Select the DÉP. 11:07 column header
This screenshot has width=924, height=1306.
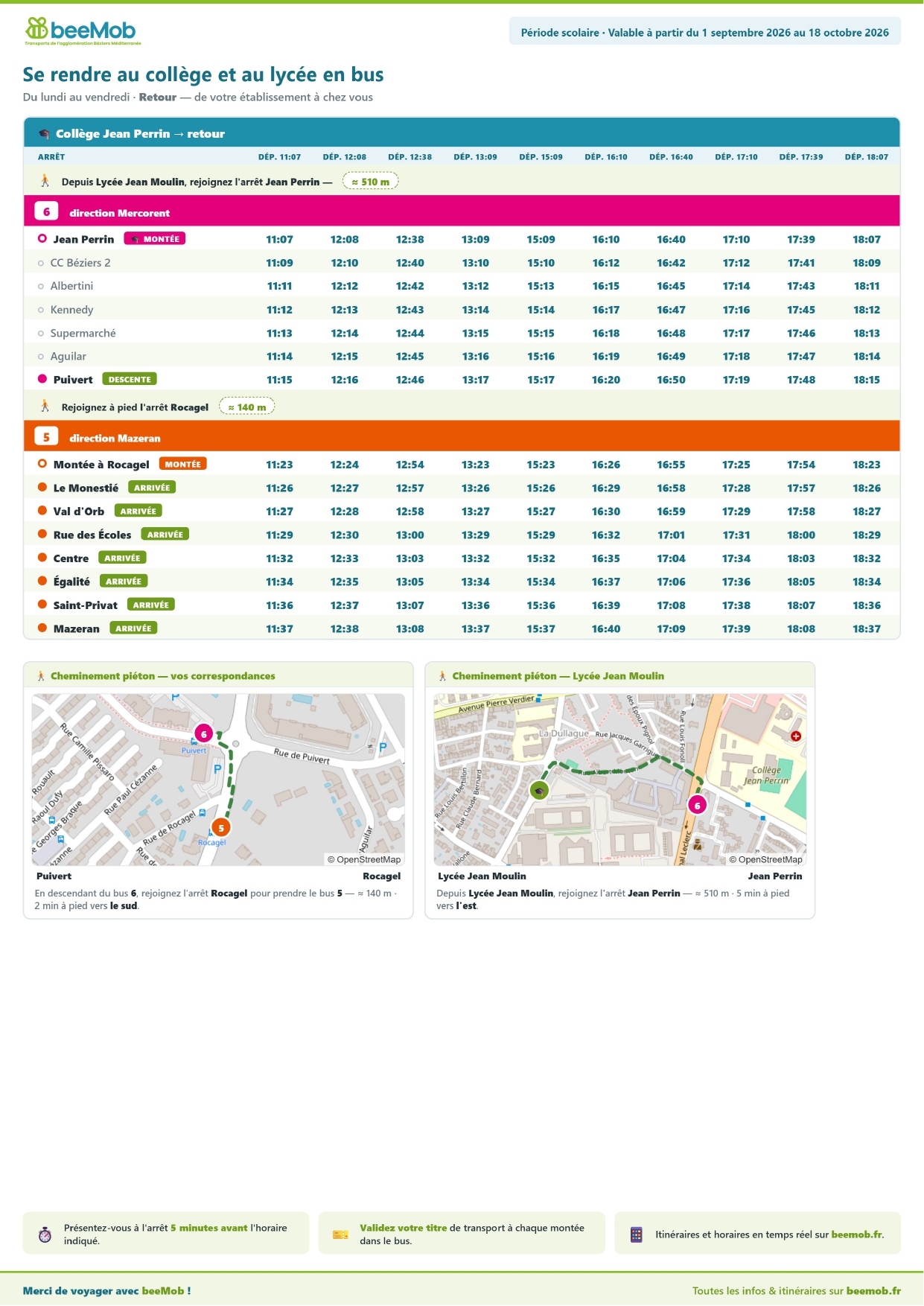(279, 157)
